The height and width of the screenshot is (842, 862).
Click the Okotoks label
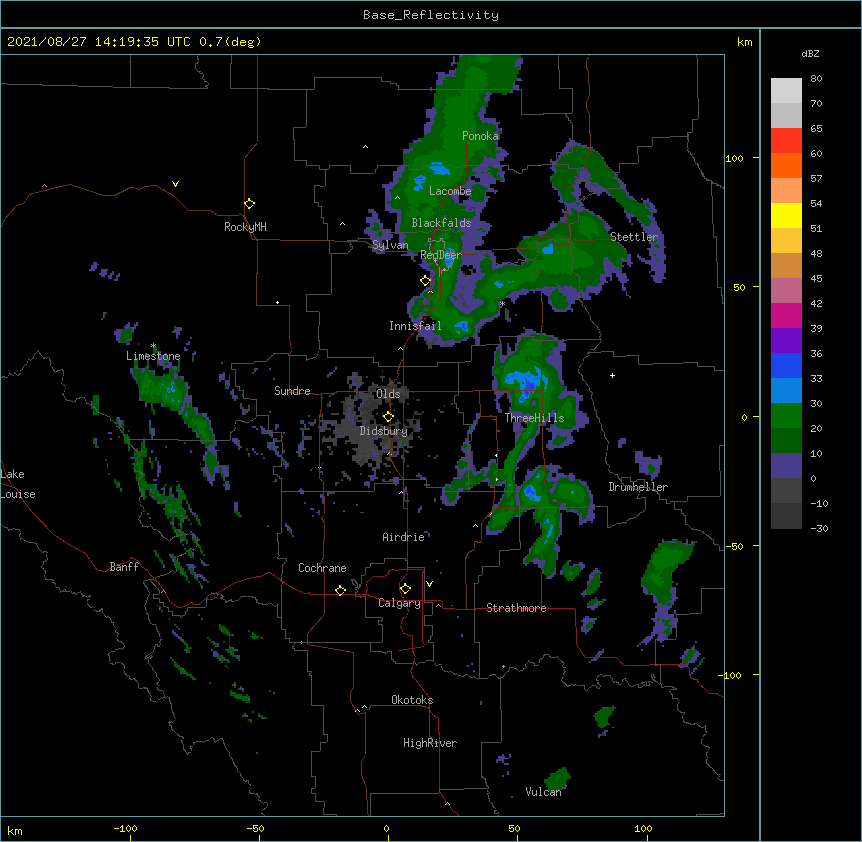point(412,700)
